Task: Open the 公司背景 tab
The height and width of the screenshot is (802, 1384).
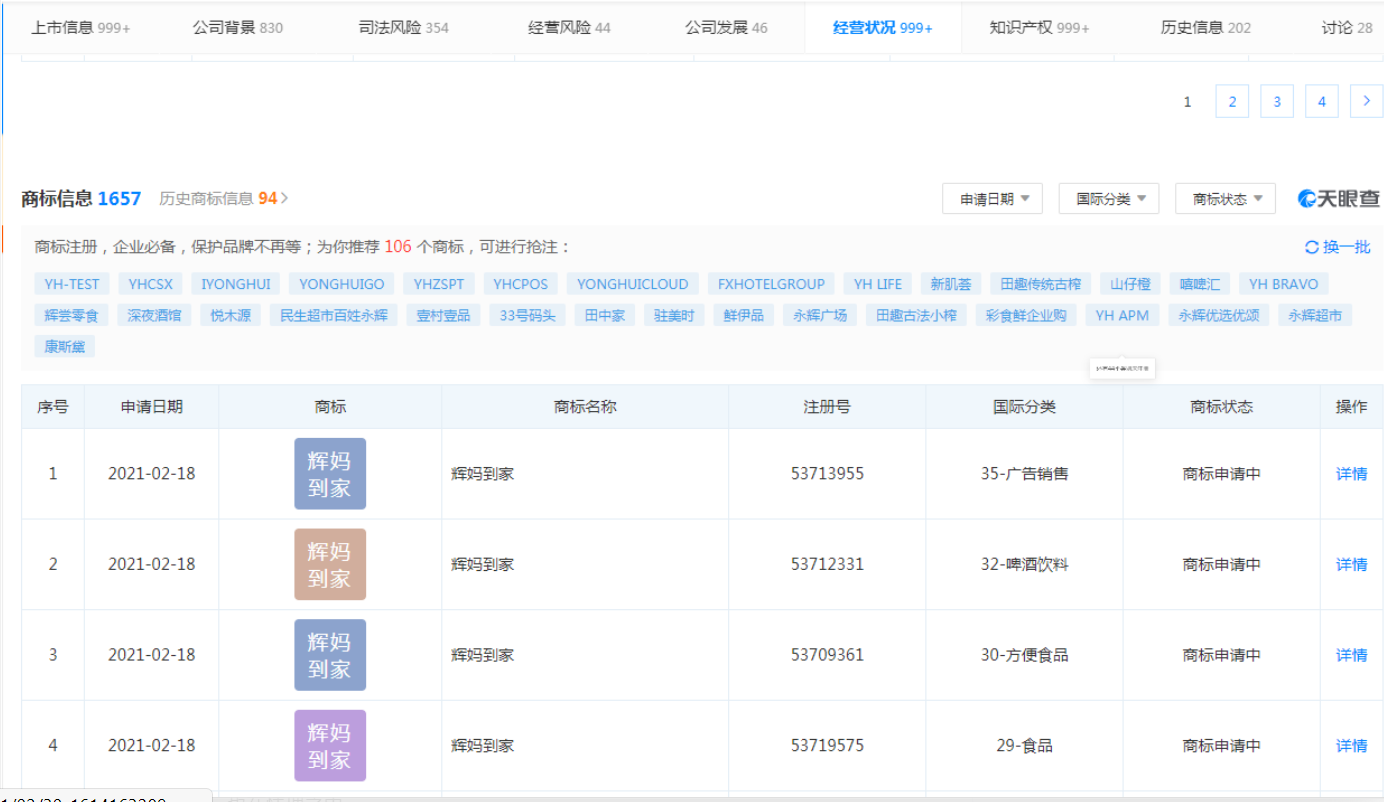Action: pos(237,27)
